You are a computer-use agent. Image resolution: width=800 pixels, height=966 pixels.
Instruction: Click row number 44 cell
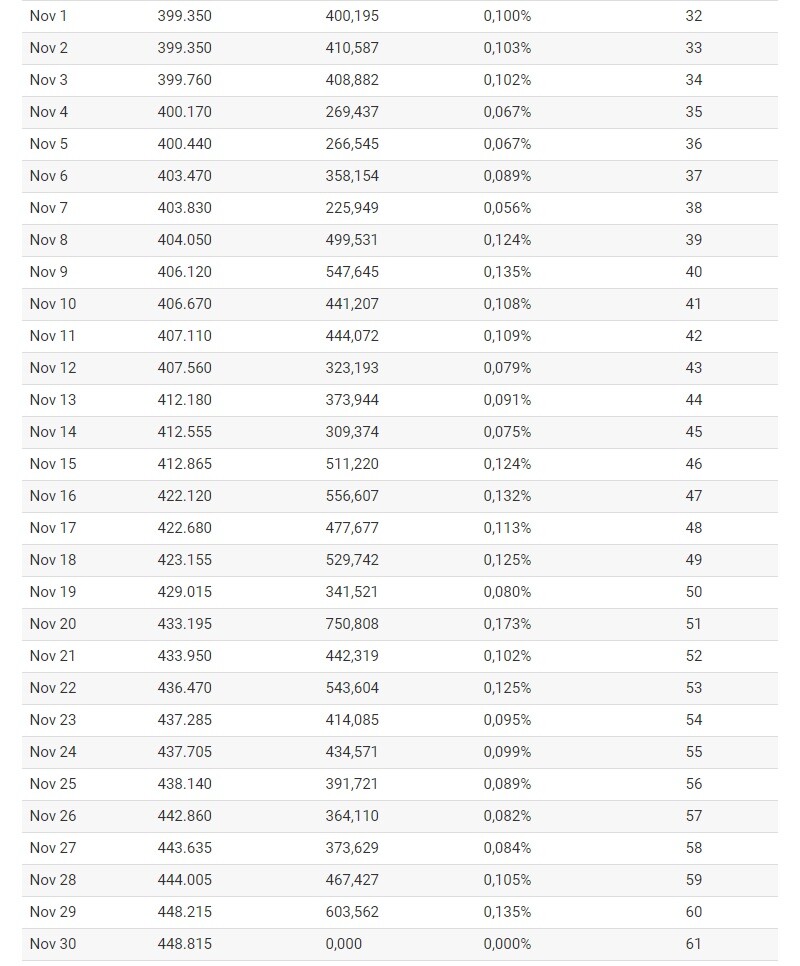coord(693,400)
